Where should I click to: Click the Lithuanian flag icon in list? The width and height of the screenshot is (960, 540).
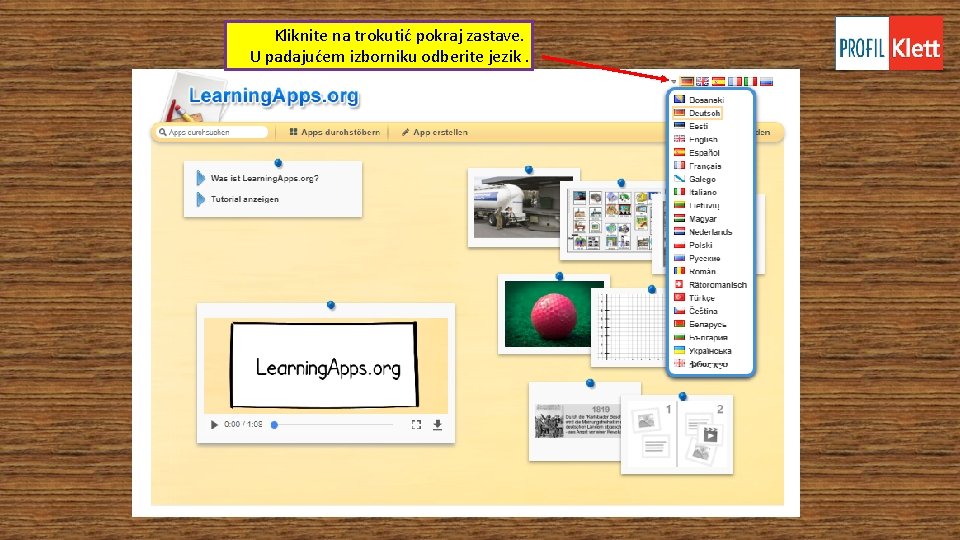[x=679, y=205]
